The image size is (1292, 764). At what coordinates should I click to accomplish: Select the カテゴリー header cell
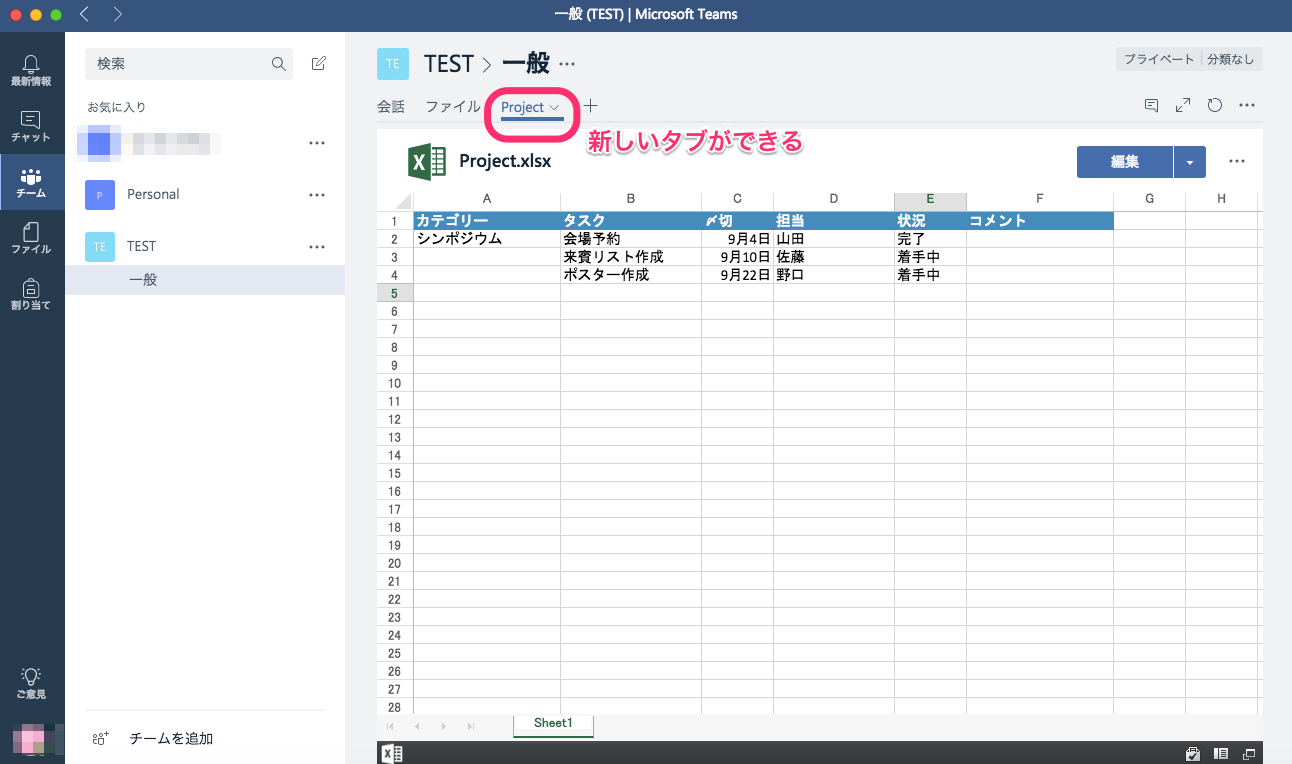click(487, 221)
